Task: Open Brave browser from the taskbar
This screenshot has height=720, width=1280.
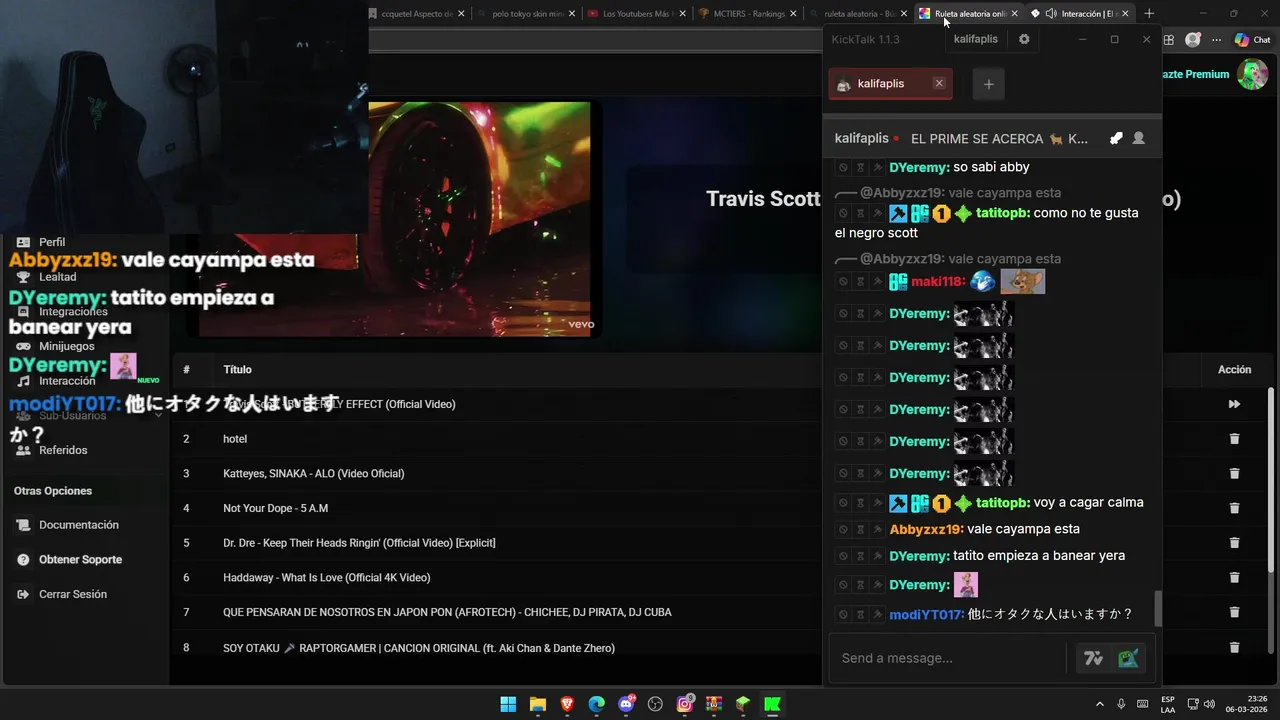Action: [567, 704]
